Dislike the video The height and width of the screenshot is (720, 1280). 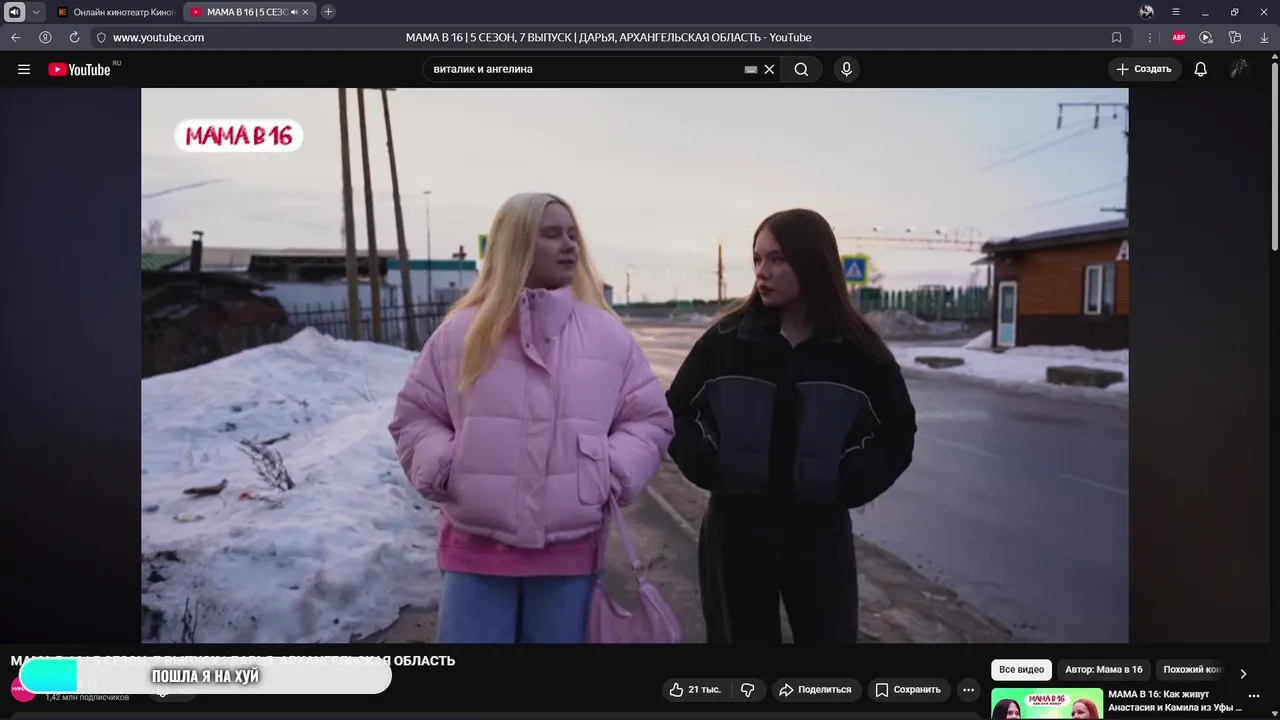(747, 689)
